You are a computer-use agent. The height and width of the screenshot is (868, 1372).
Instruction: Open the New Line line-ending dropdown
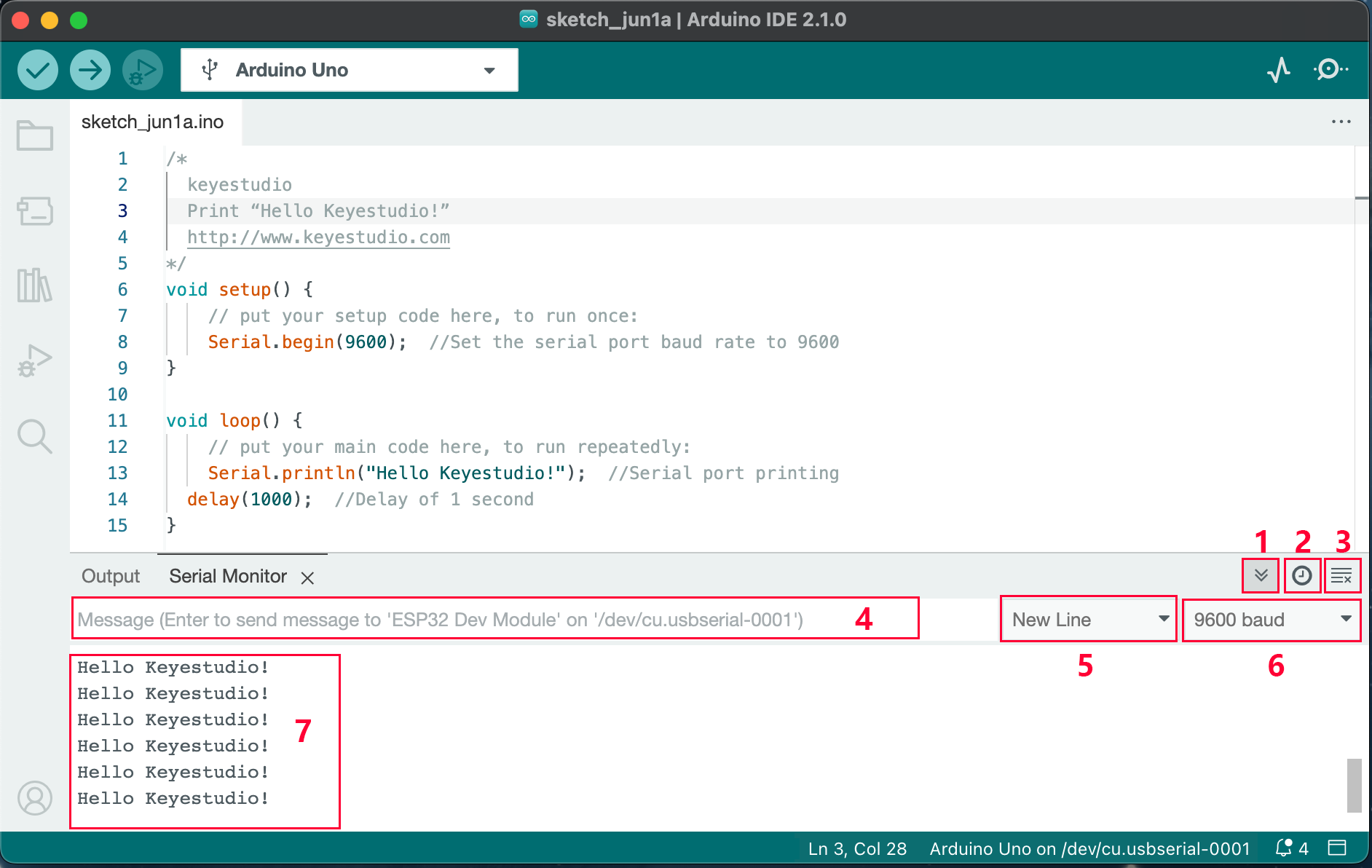pos(1089,619)
